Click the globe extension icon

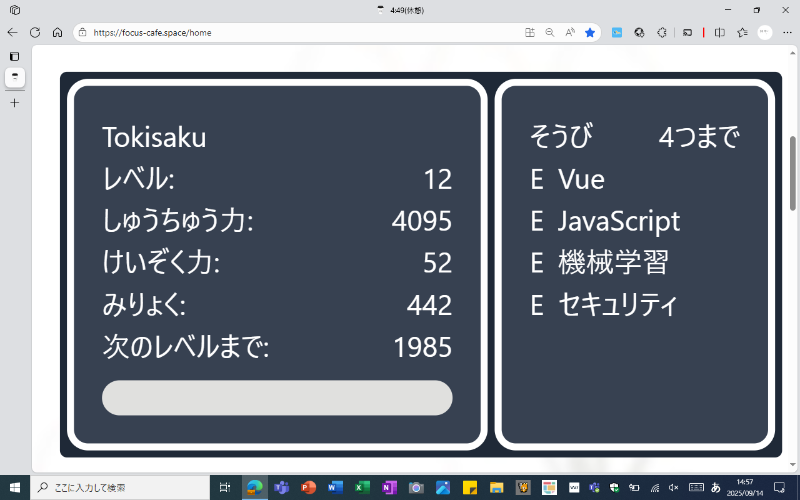point(639,33)
